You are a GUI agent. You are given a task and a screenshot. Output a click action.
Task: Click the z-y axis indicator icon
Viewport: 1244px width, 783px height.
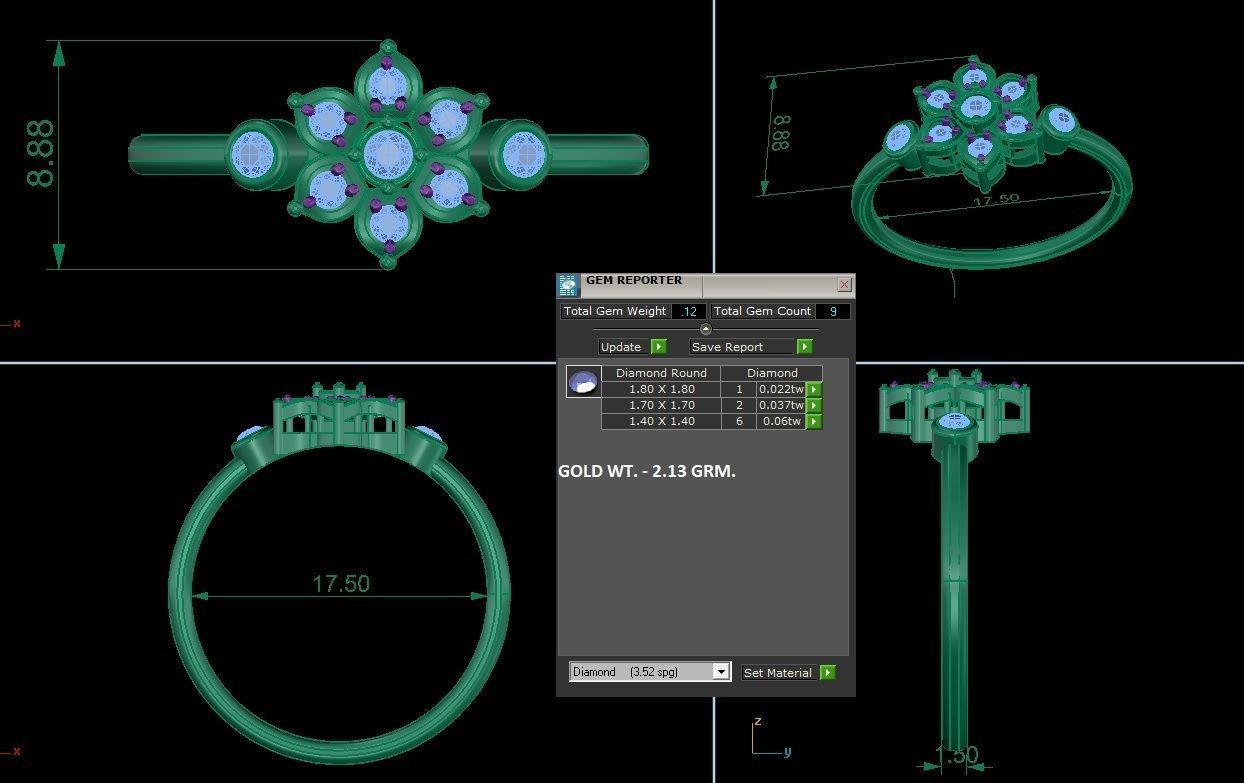pyautogui.click(x=771, y=737)
